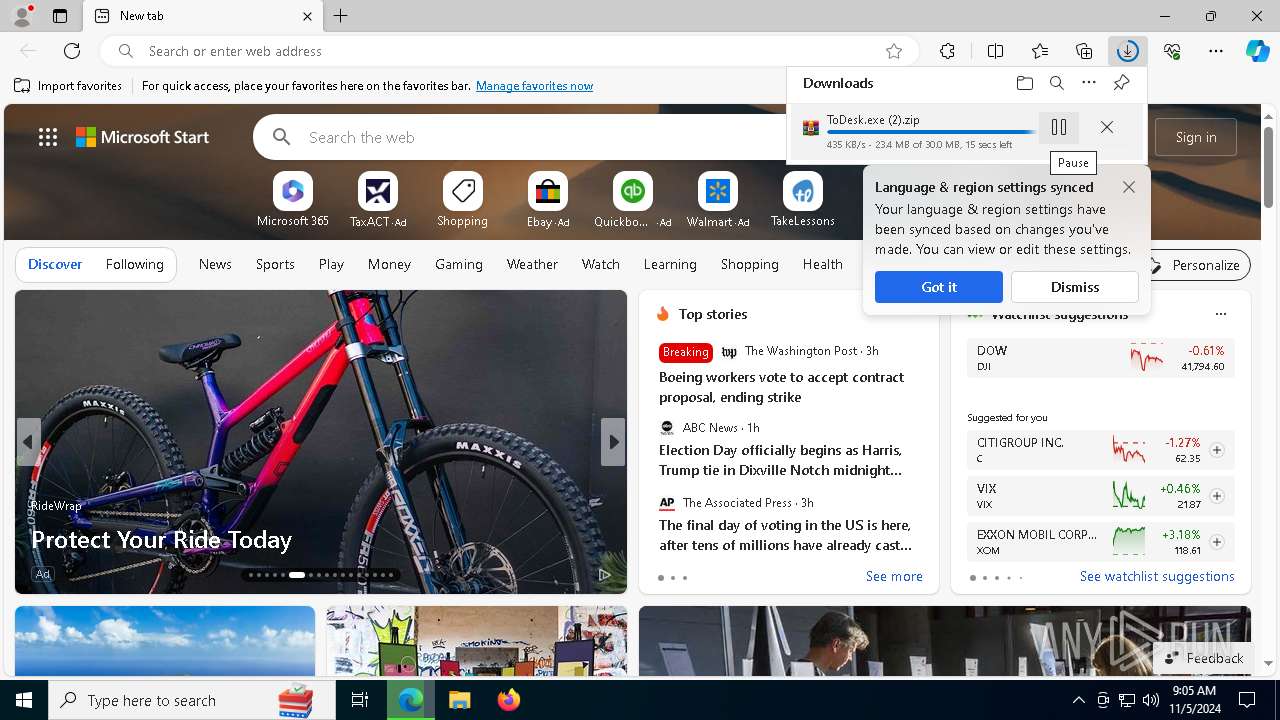Image resolution: width=1280 pixels, height=720 pixels.
Task: Click Manage favorites now link
Action: [x=534, y=86]
